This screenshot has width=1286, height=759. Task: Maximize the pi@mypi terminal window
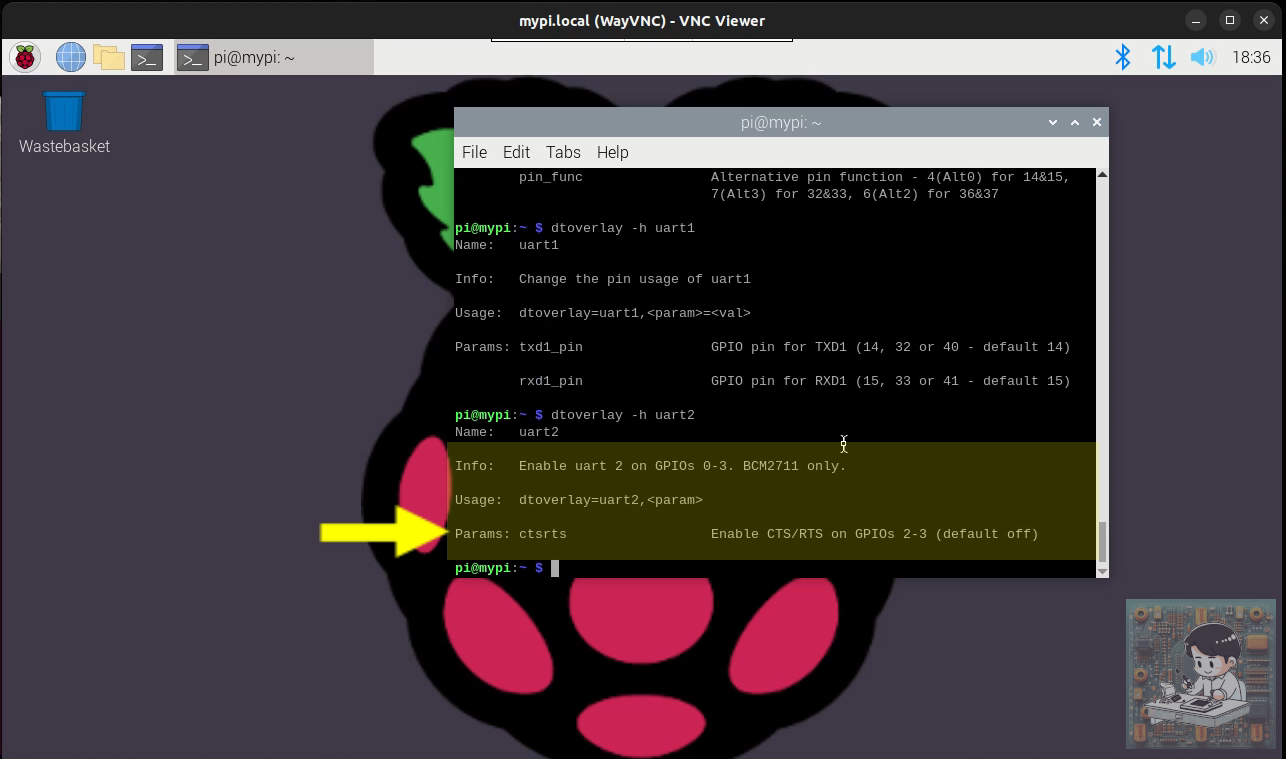tap(1075, 122)
